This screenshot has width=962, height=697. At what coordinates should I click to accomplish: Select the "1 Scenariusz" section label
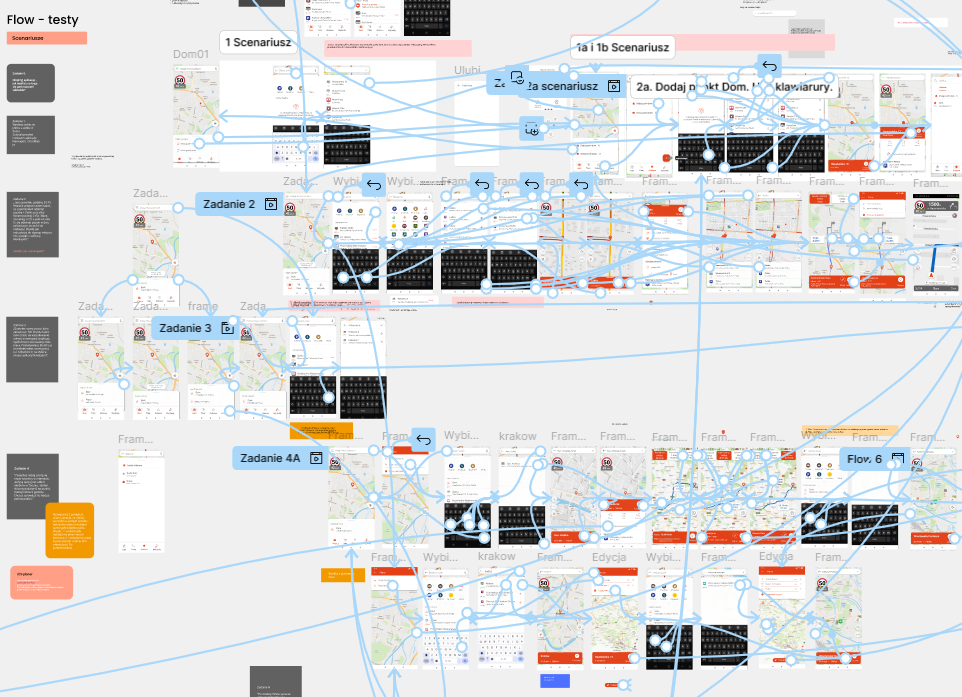click(x=258, y=42)
